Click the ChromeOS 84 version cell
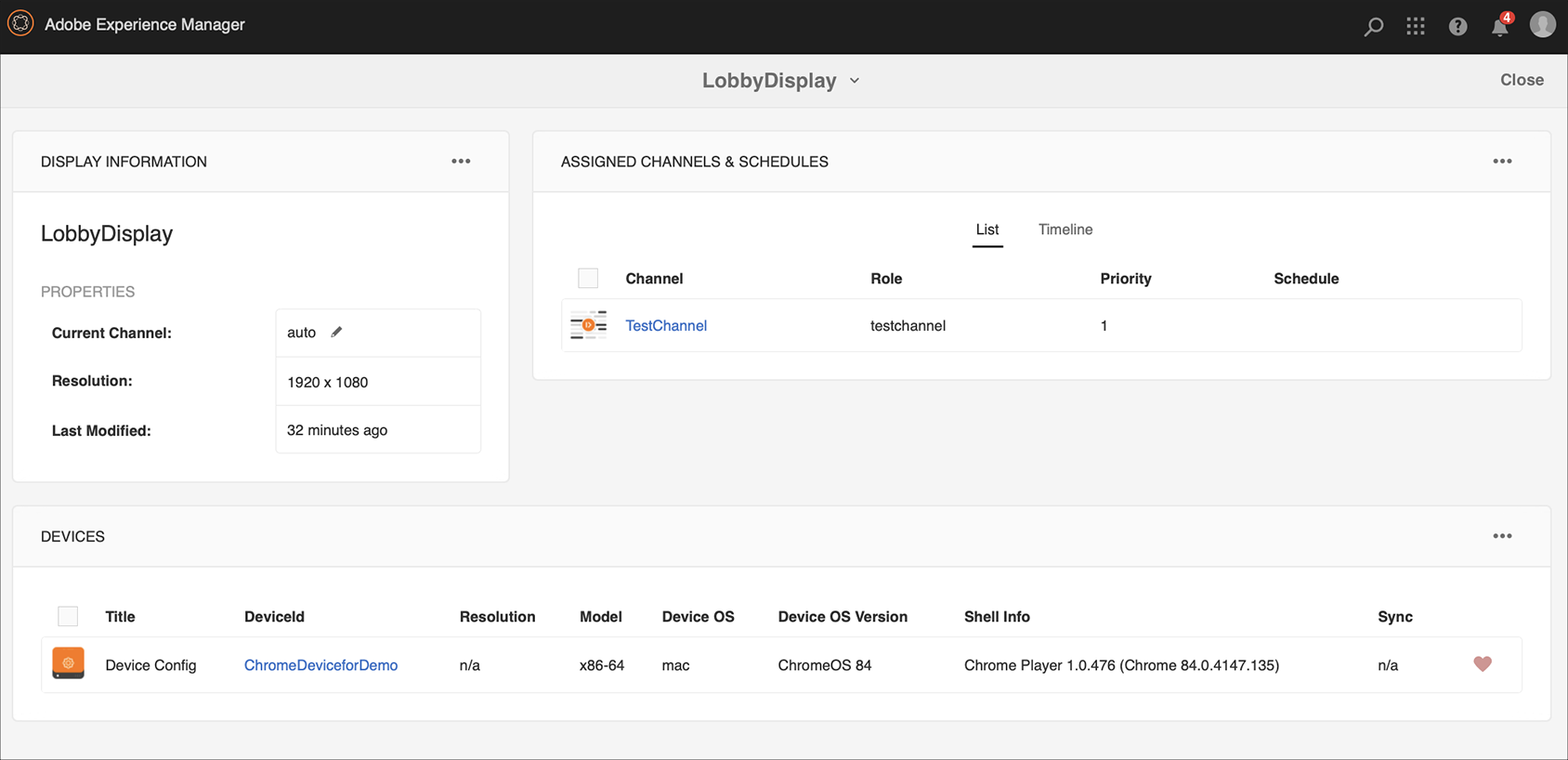This screenshot has width=1568, height=760. point(825,665)
